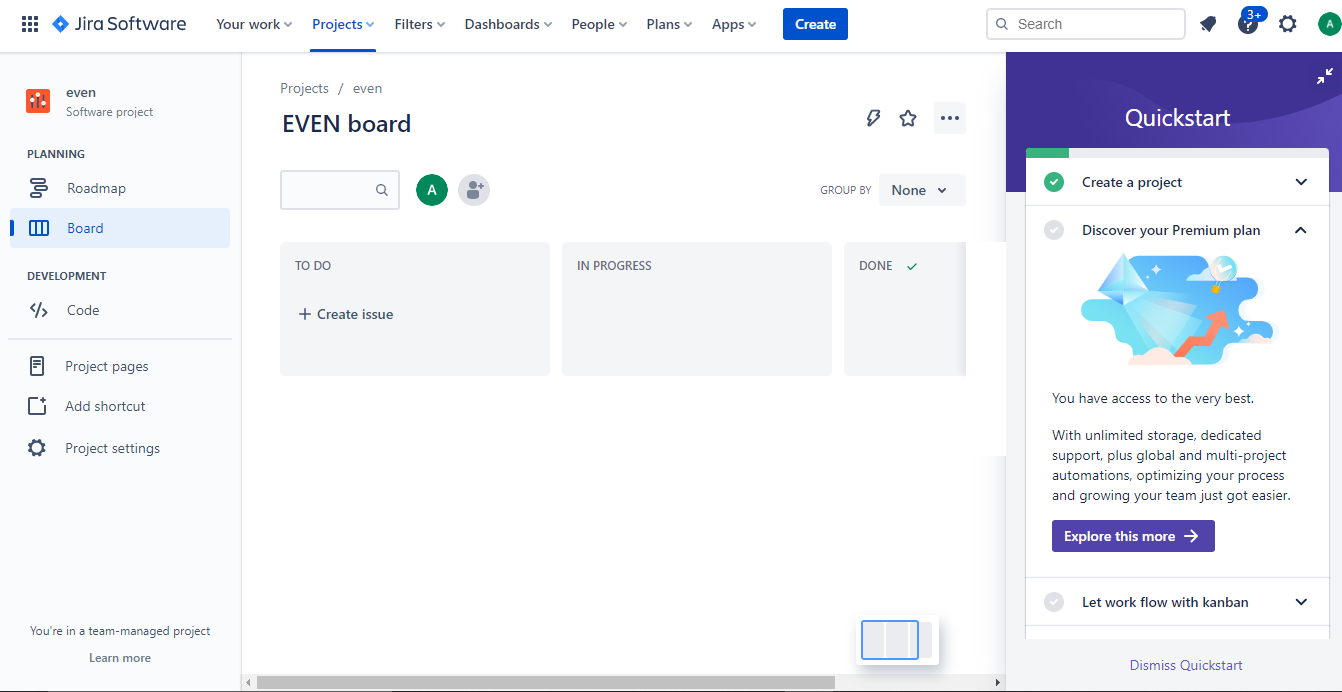Open the Filters dropdown
This screenshot has width=1342, height=692.
click(x=420, y=24)
